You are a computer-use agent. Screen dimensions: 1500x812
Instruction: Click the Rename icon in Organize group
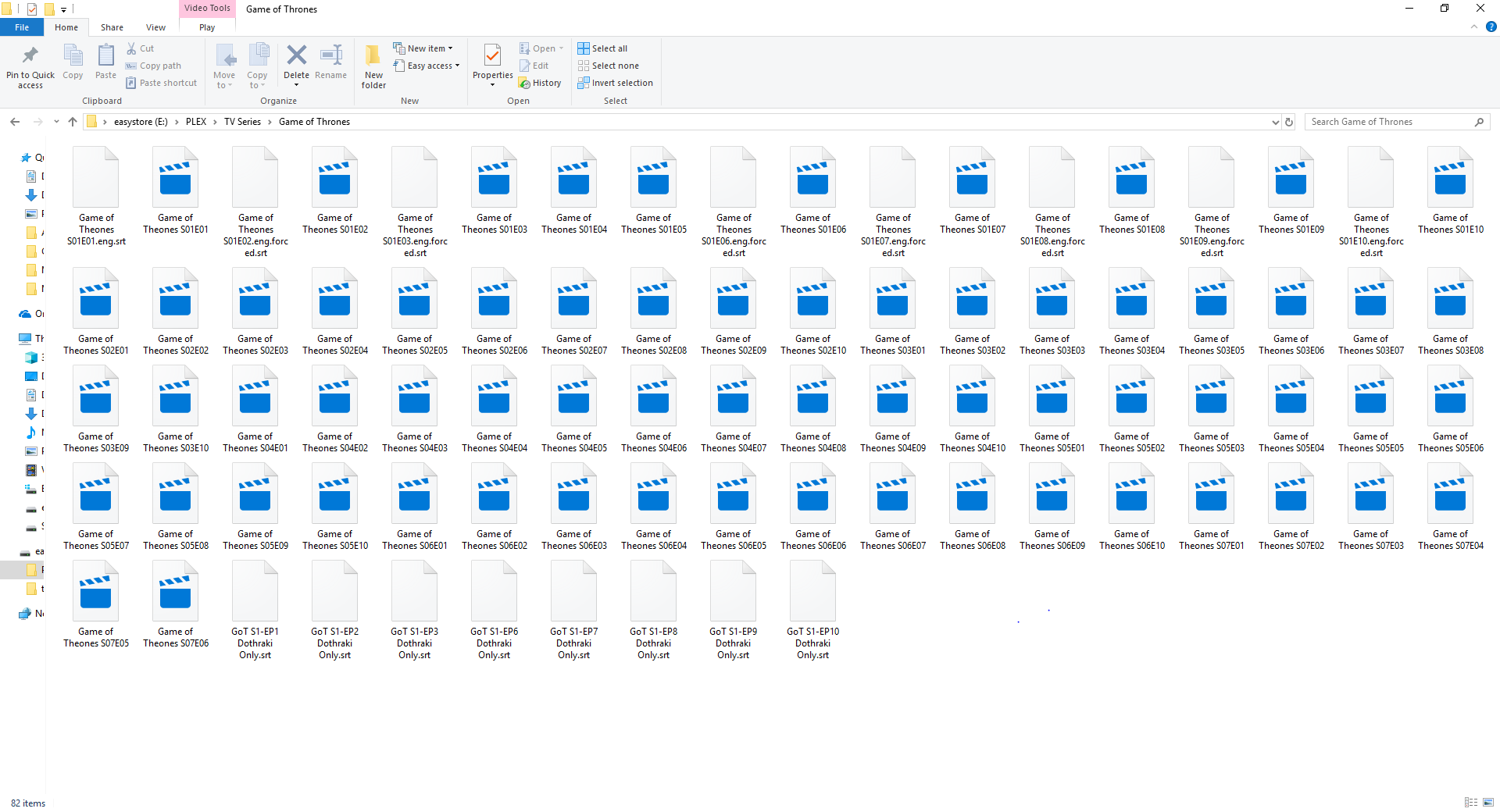coord(331,55)
